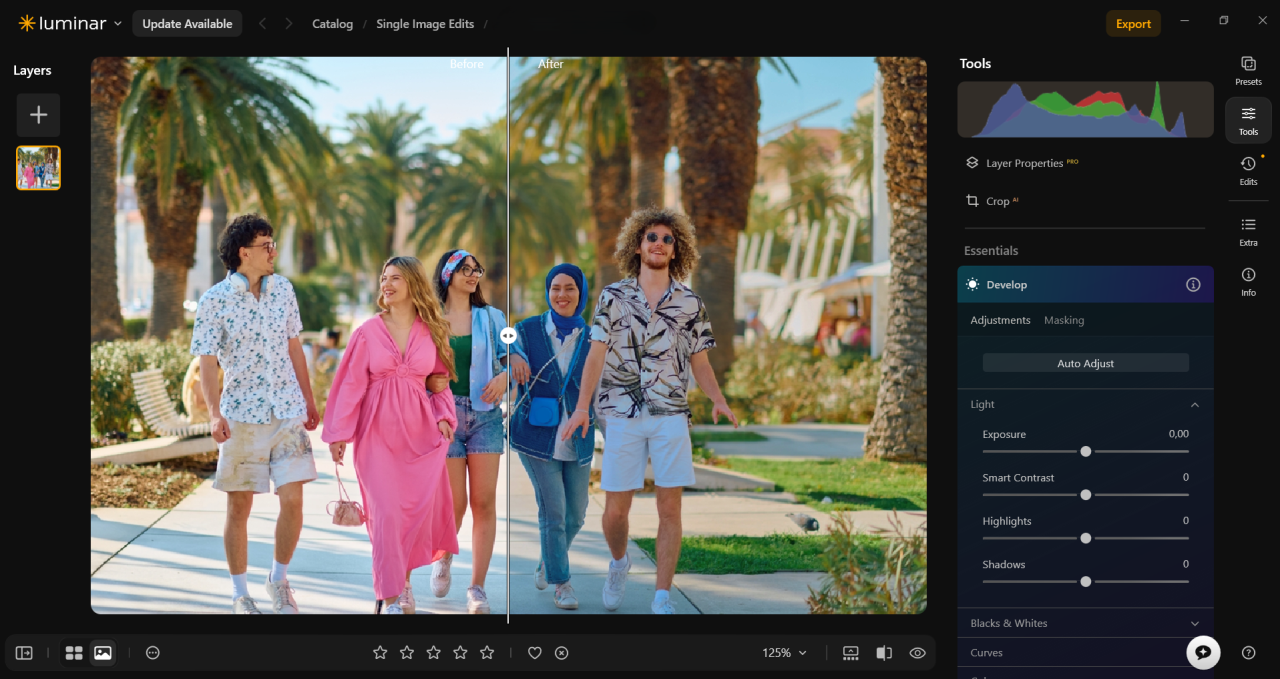The width and height of the screenshot is (1280, 679).
Task: Adjust the Highlights slider handle
Action: (x=1086, y=538)
